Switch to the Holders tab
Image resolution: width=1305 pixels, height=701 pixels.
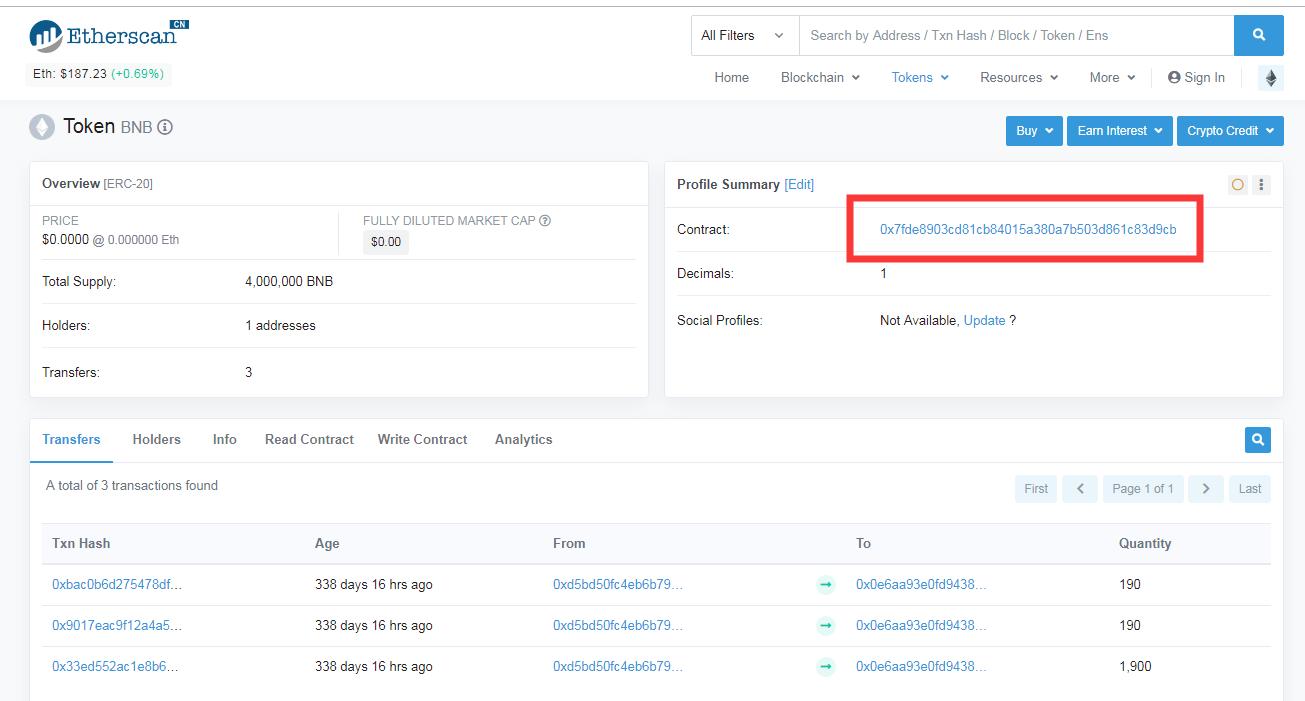pyautogui.click(x=156, y=439)
